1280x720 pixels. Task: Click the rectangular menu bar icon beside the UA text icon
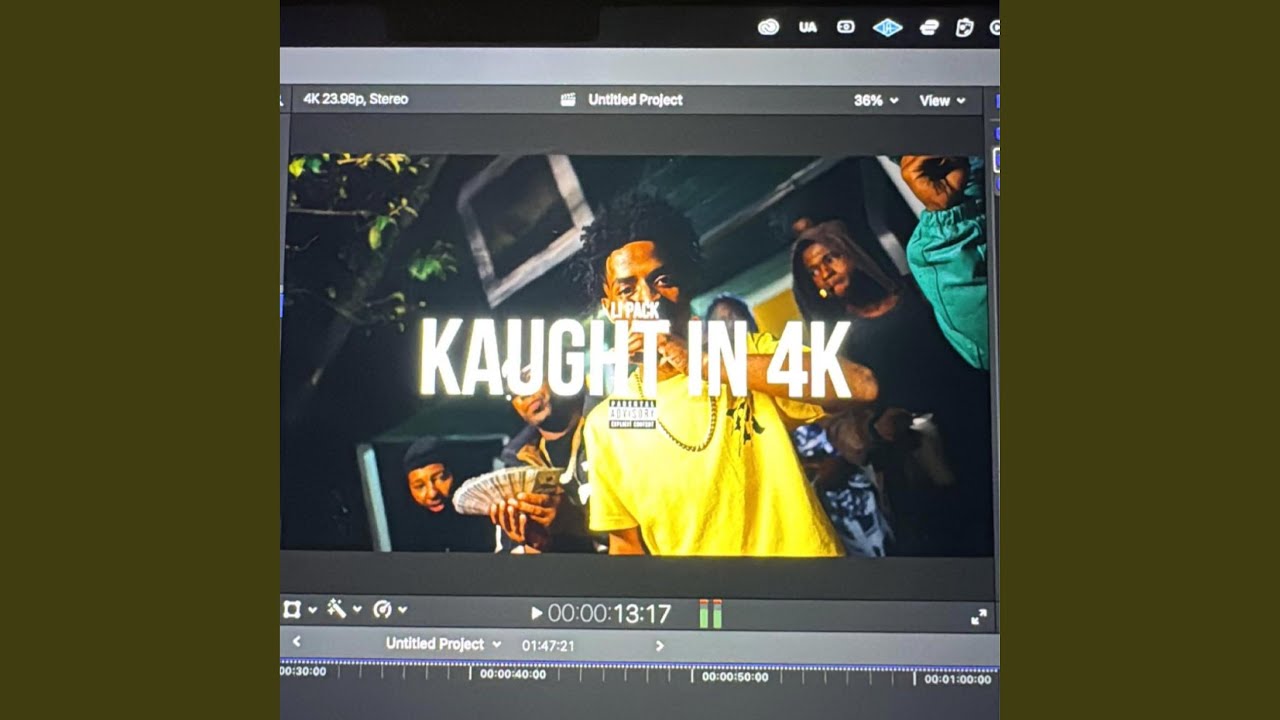point(846,27)
